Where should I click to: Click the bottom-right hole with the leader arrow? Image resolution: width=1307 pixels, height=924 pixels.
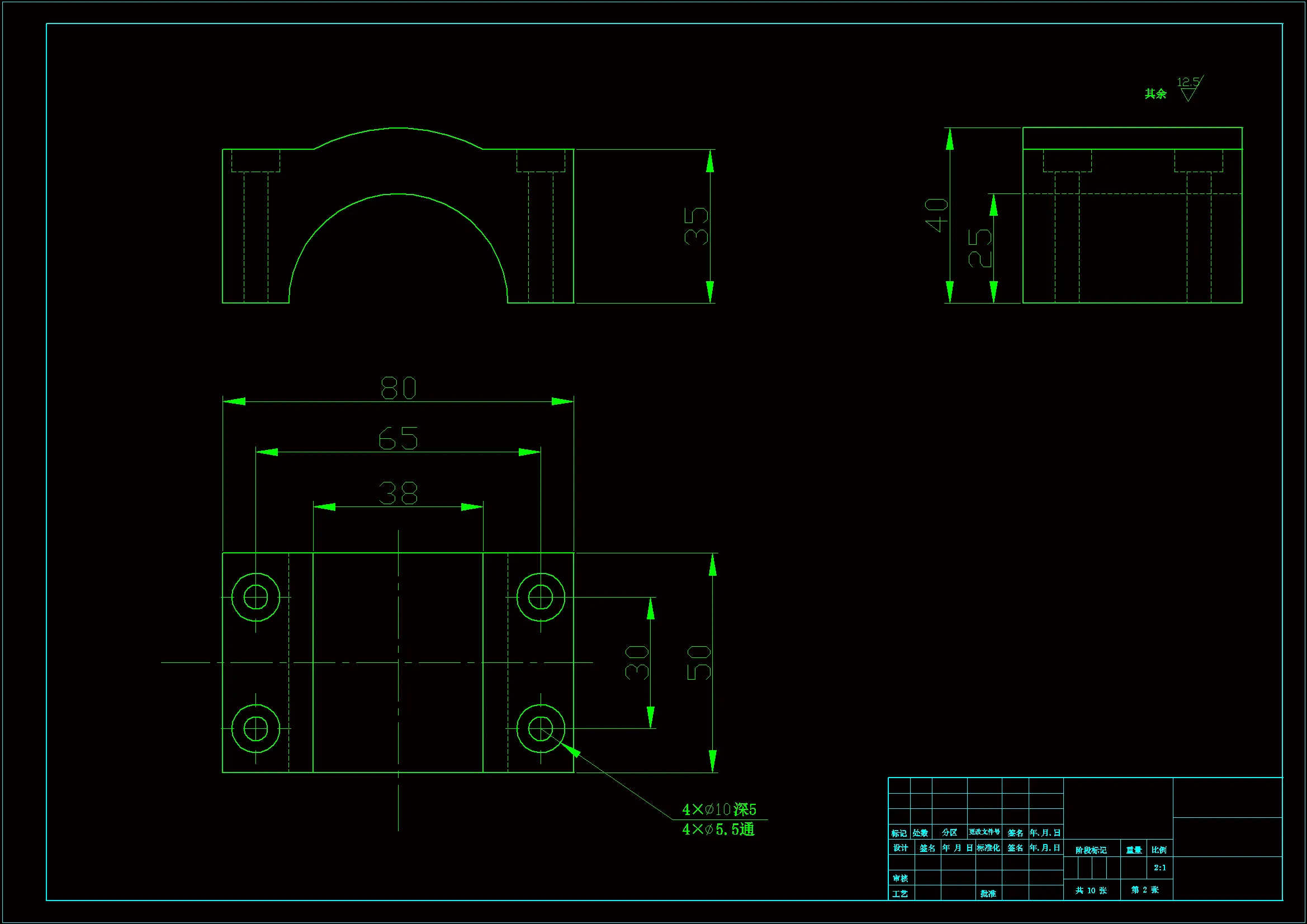pos(540,729)
